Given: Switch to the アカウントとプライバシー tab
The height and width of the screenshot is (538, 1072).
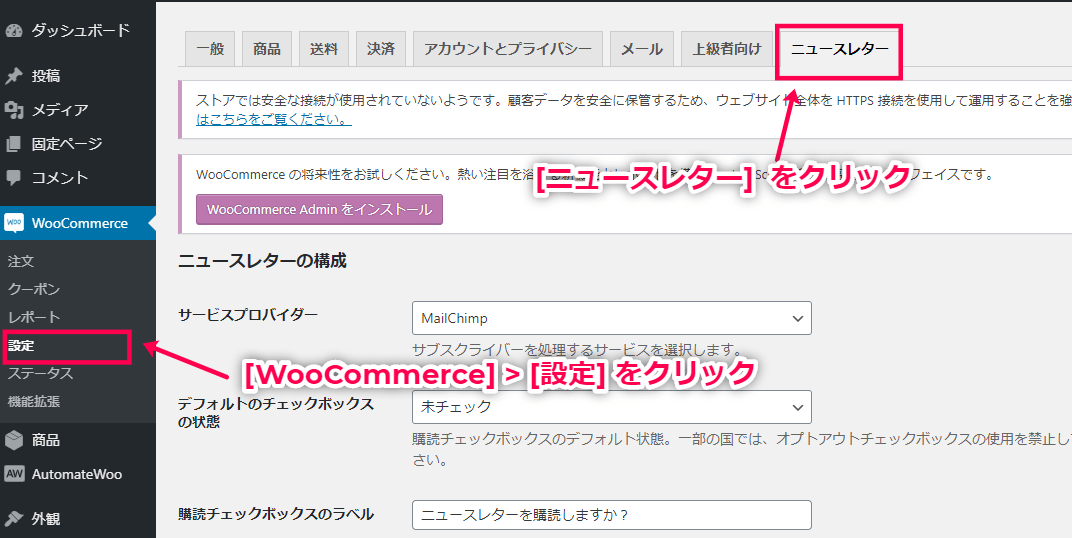Looking at the screenshot, I should (507, 49).
